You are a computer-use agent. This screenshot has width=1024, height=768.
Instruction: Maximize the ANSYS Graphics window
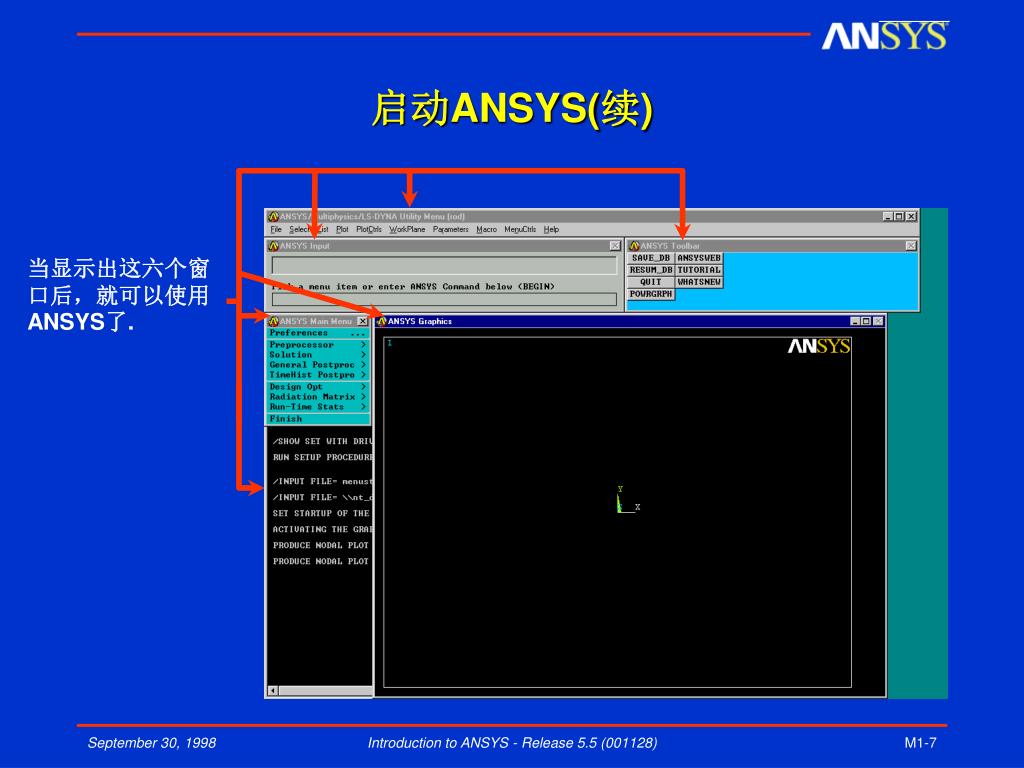[867, 321]
